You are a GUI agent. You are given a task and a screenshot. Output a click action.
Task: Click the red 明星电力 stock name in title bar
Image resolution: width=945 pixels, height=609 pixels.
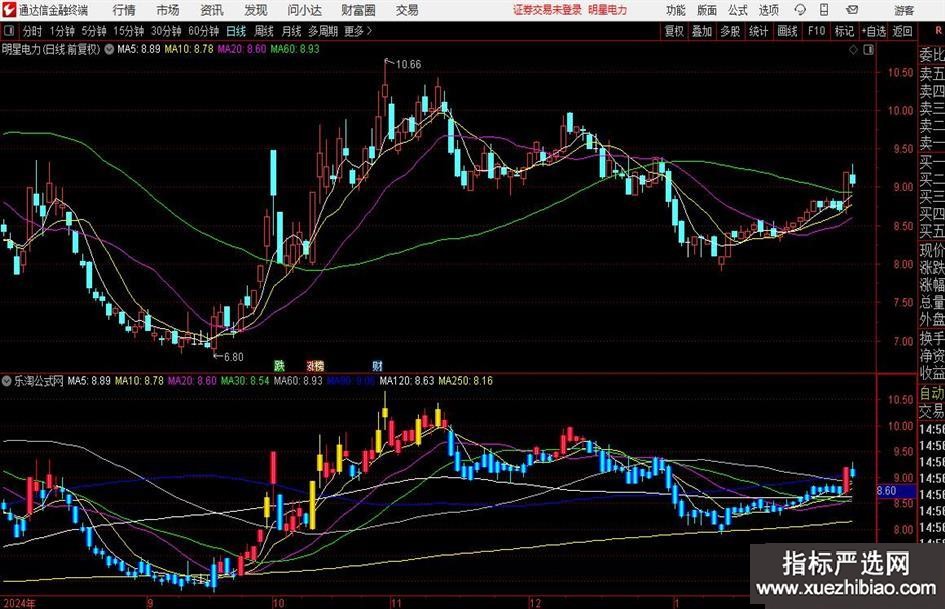[x=608, y=10]
